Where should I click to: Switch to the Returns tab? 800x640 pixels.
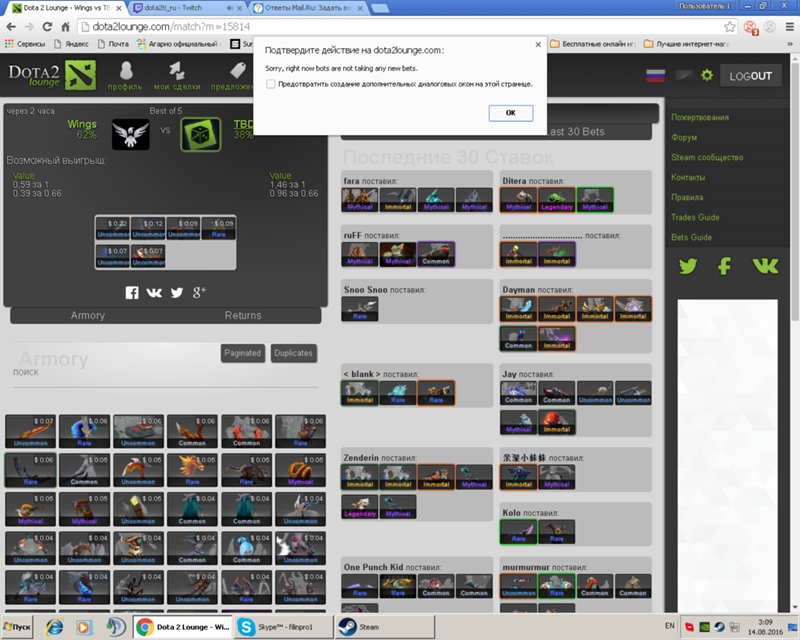coord(243,315)
